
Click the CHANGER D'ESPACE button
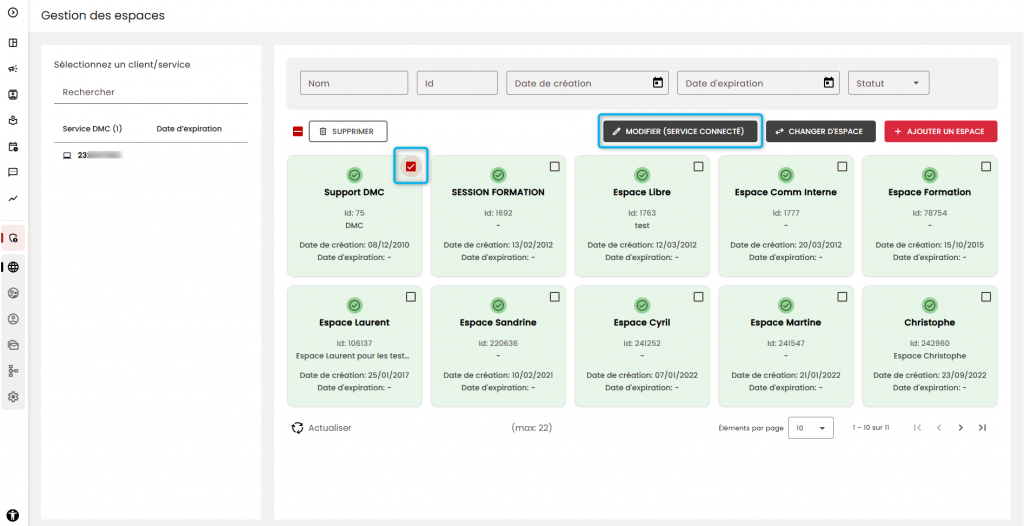(x=820, y=131)
